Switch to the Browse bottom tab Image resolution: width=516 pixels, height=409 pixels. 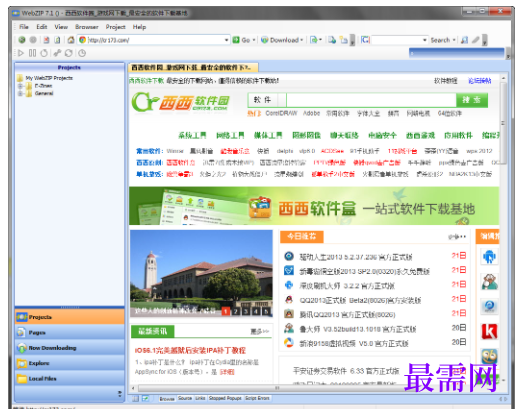tap(167, 398)
